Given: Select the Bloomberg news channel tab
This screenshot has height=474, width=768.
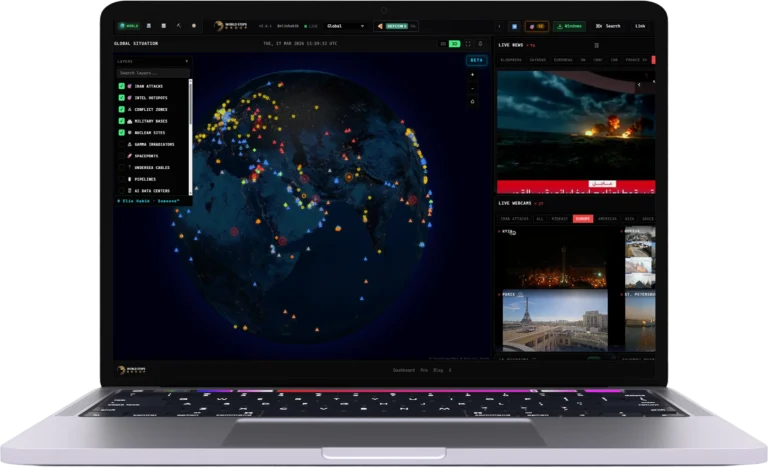Looking at the screenshot, I should (510, 60).
